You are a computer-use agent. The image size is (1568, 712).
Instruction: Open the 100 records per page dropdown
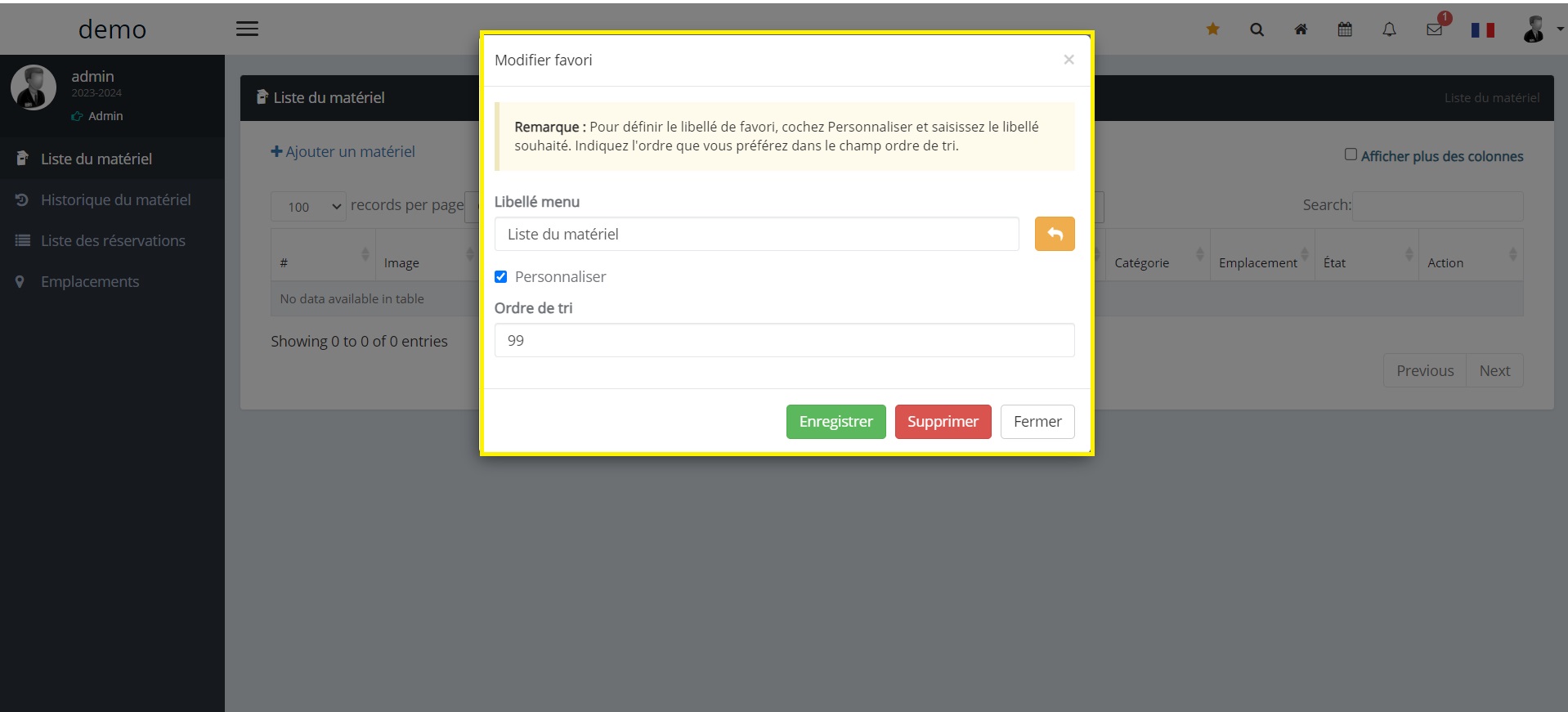coord(309,207)
